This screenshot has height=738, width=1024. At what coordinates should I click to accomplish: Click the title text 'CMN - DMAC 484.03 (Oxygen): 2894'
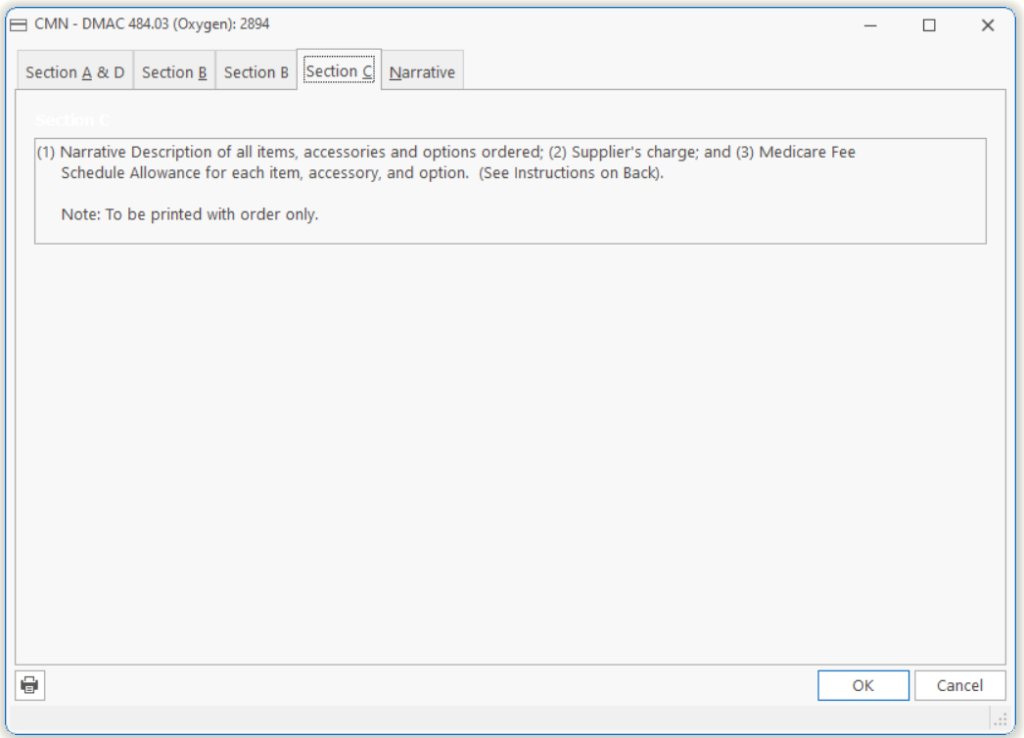[152, 24]
